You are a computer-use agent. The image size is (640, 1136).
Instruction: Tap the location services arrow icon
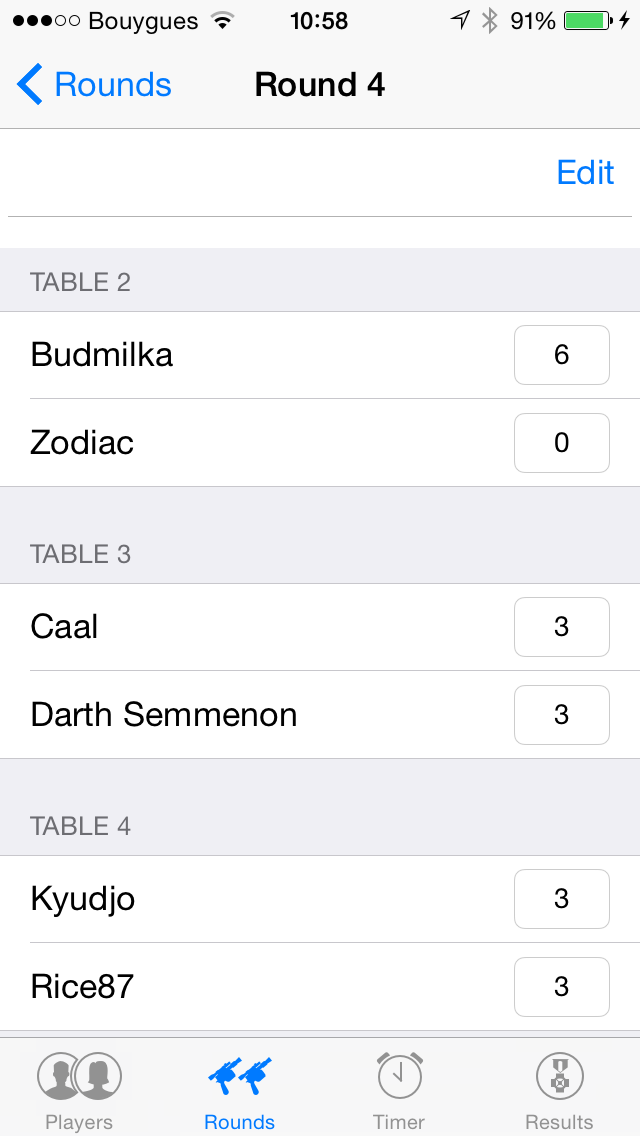460,21
